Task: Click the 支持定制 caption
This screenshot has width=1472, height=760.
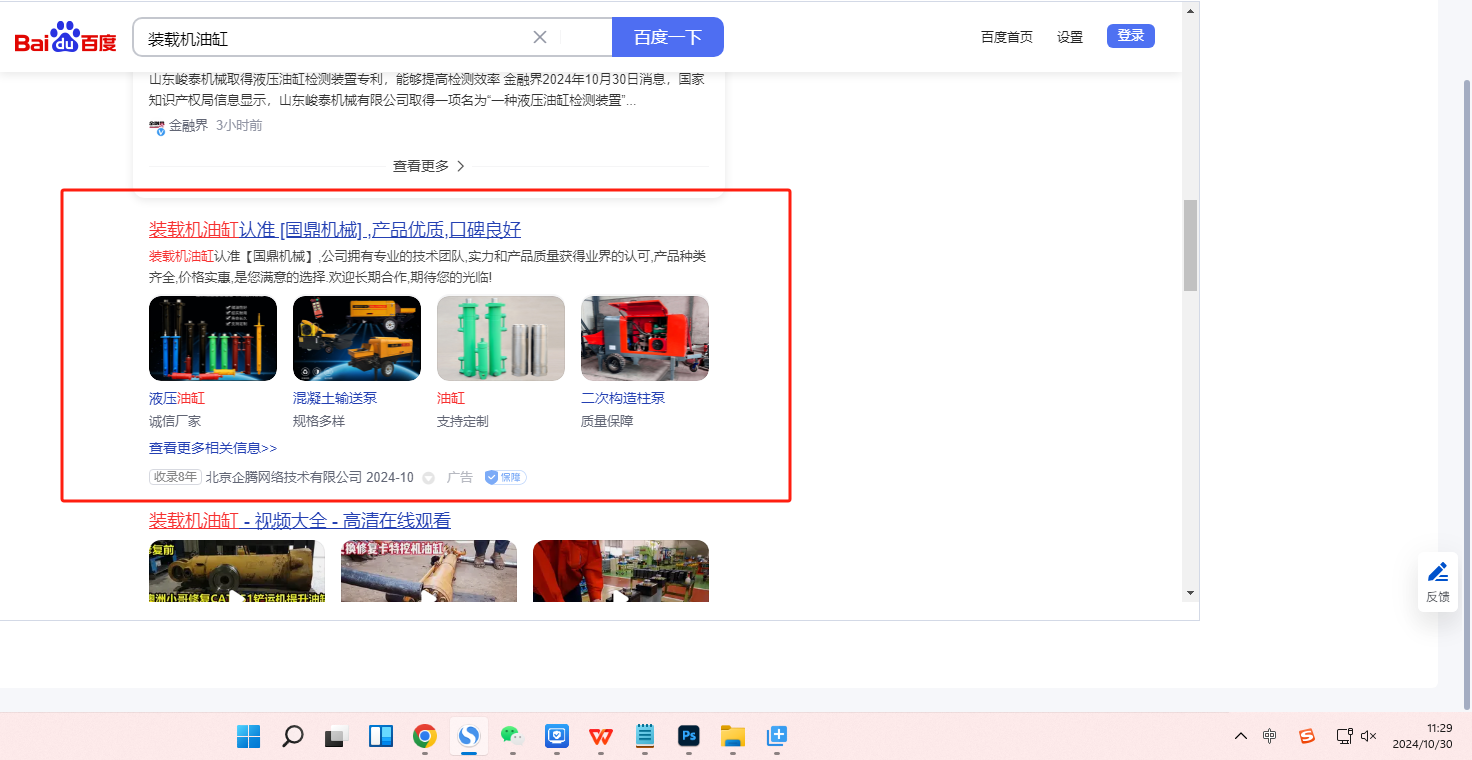Action: coord(463,421)
